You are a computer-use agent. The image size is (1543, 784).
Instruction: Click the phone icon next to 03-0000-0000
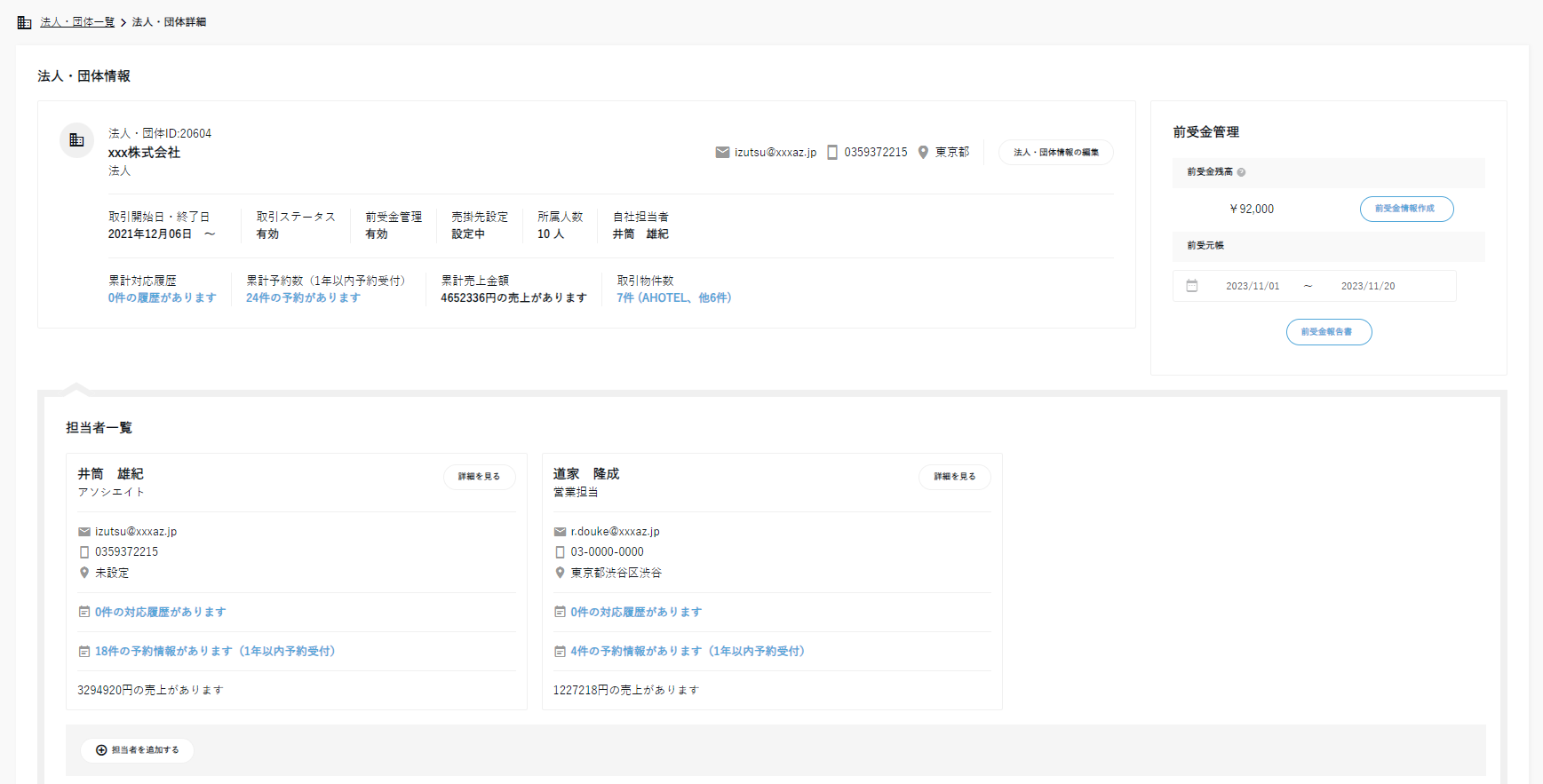point(560,552)
